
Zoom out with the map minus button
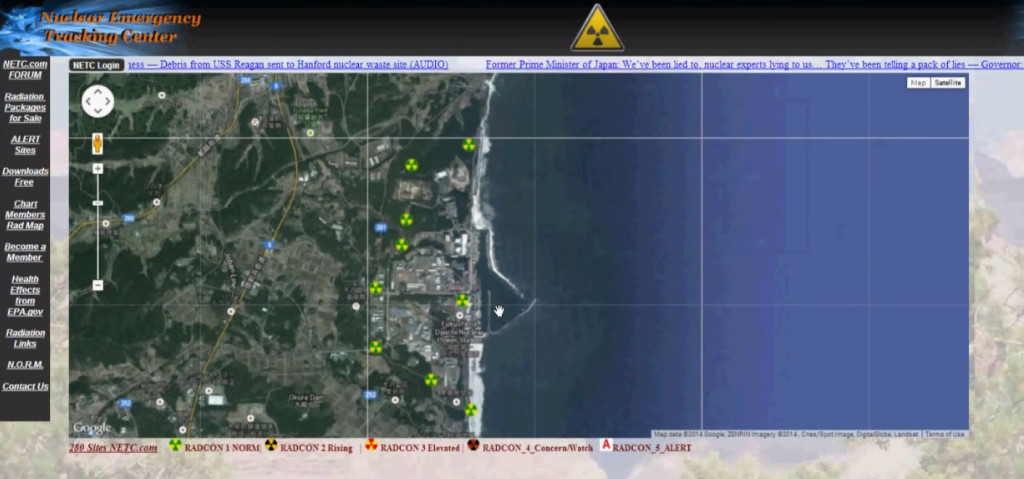pos(98,285)
